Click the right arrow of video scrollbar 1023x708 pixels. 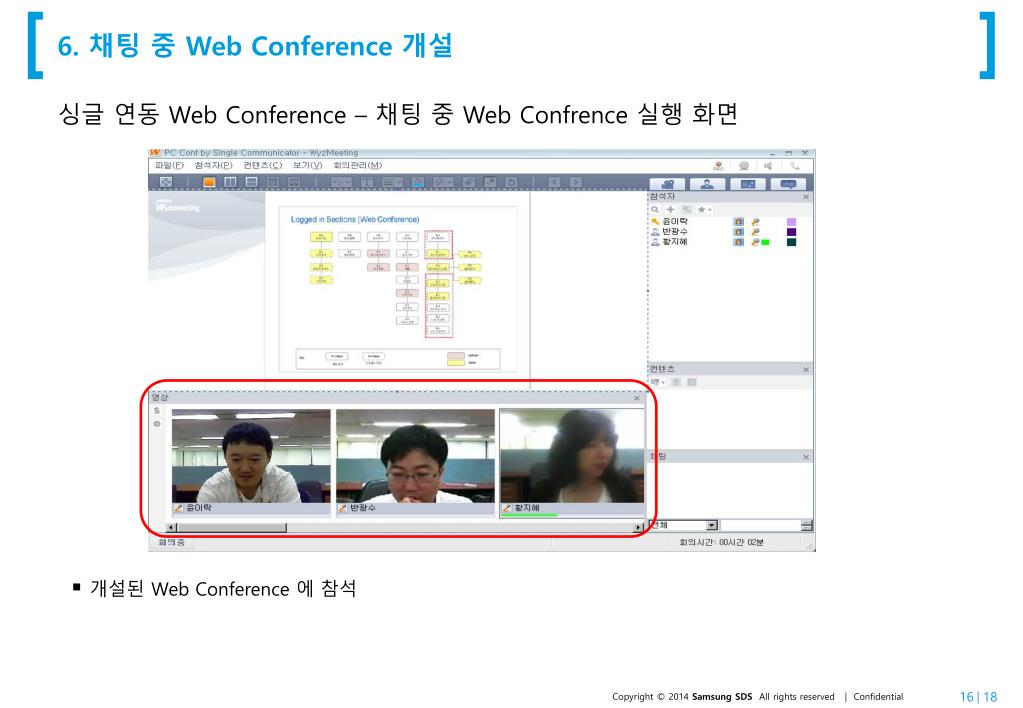pos(638,527)
